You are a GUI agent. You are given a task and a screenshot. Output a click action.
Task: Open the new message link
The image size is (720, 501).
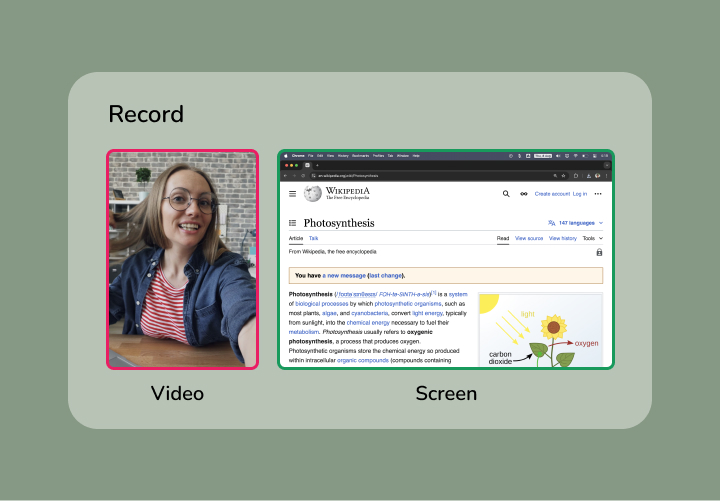pos(343,275)
